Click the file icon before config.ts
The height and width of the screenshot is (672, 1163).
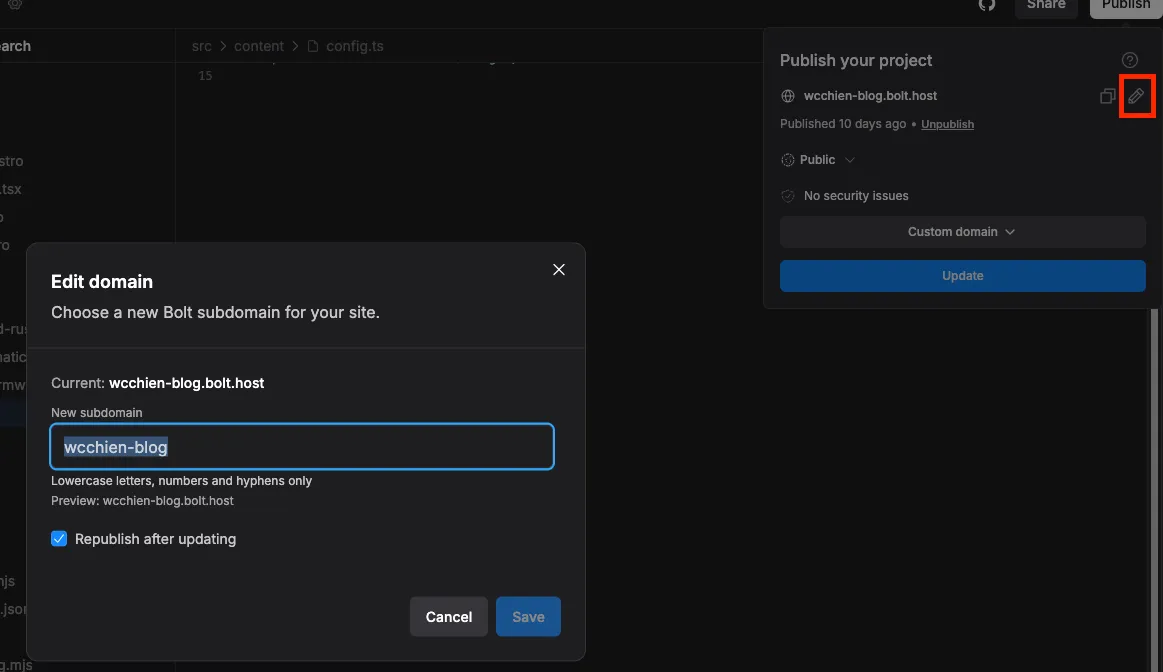tap(313, 46)
